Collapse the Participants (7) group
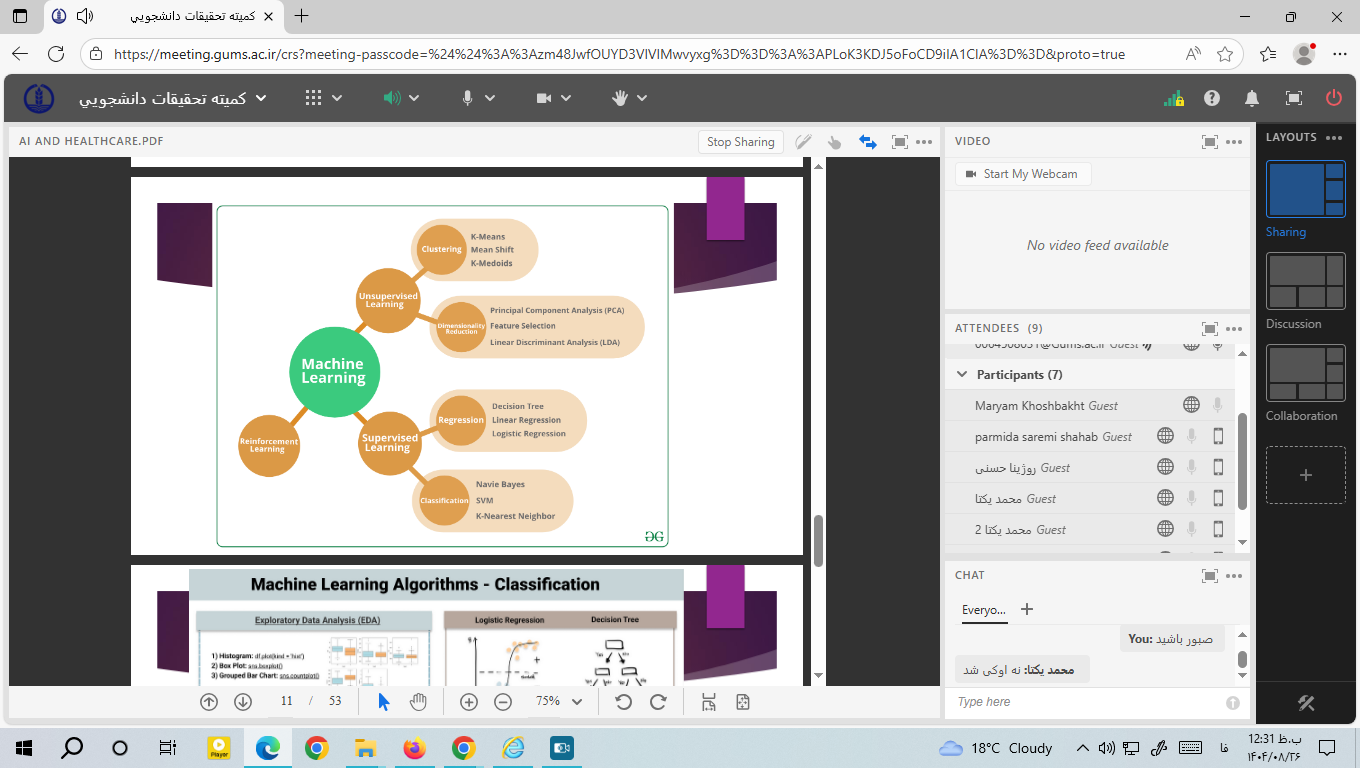This screenshot has height=768, width=1360. point(962,375)
